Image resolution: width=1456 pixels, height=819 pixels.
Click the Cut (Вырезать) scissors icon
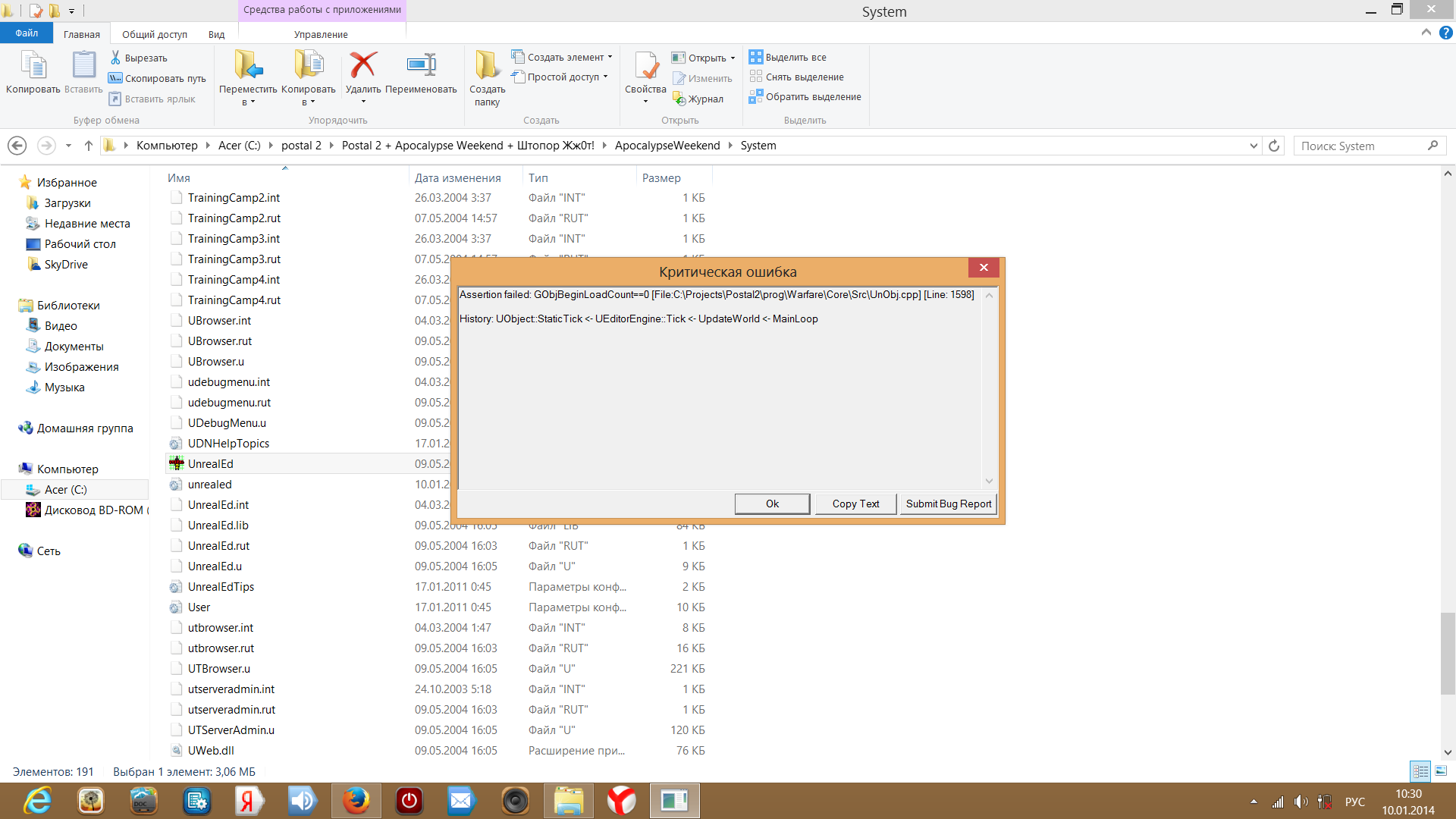click(x=116, y=58)
